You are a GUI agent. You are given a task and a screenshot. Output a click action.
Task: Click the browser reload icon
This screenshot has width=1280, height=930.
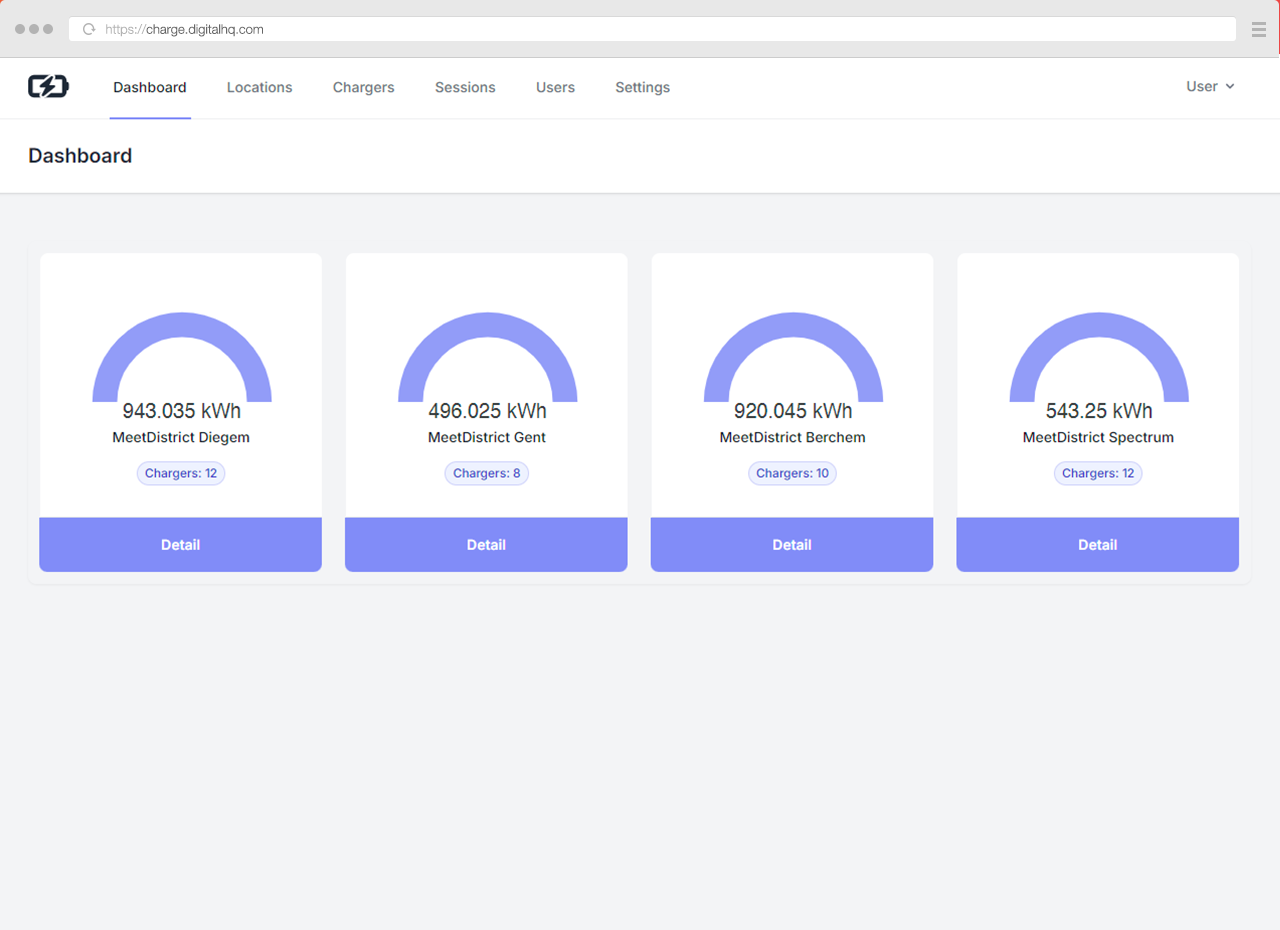coord(89,29)
